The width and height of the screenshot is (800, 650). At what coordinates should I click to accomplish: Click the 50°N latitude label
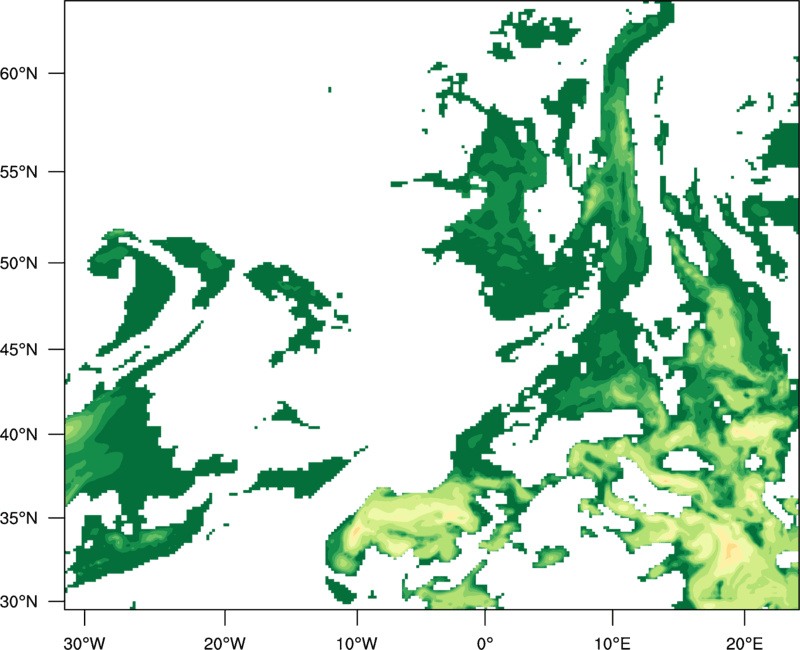[19, 263]
